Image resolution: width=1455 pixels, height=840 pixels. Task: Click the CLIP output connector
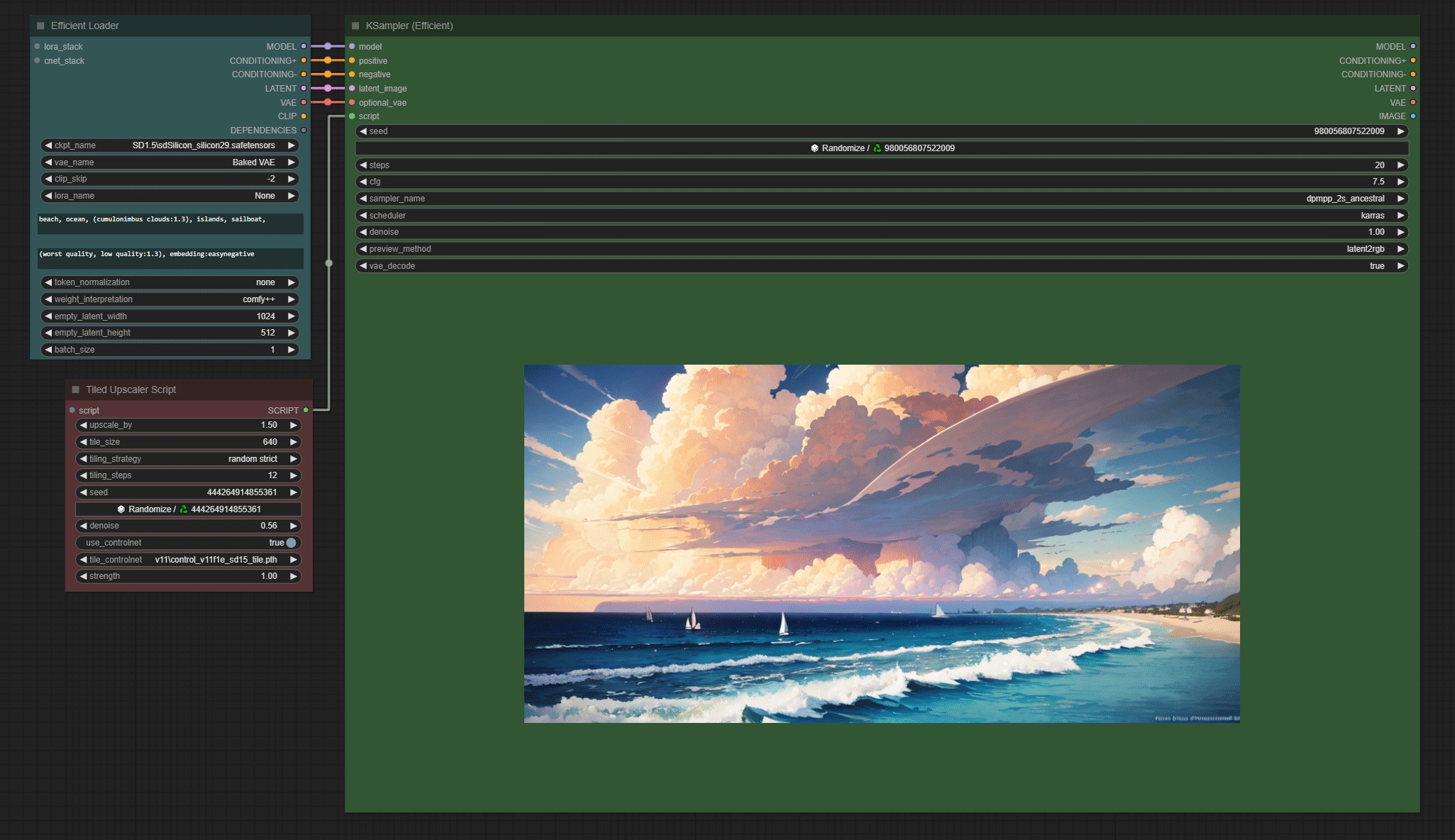[304, 116]
